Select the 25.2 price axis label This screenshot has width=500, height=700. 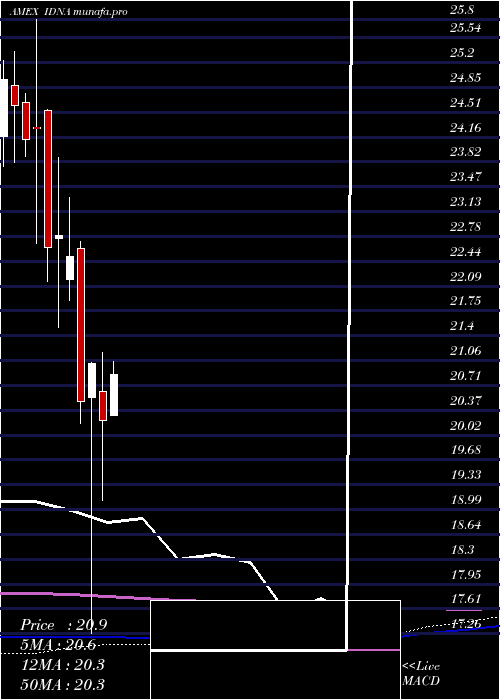(x=462, y=53)
